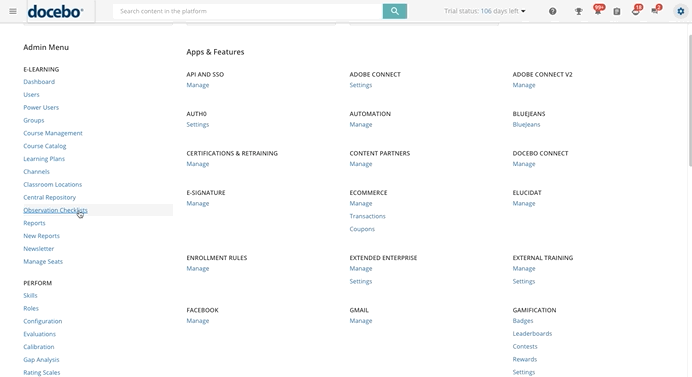
Task: Open Calibration link
Action: [39, 347]
